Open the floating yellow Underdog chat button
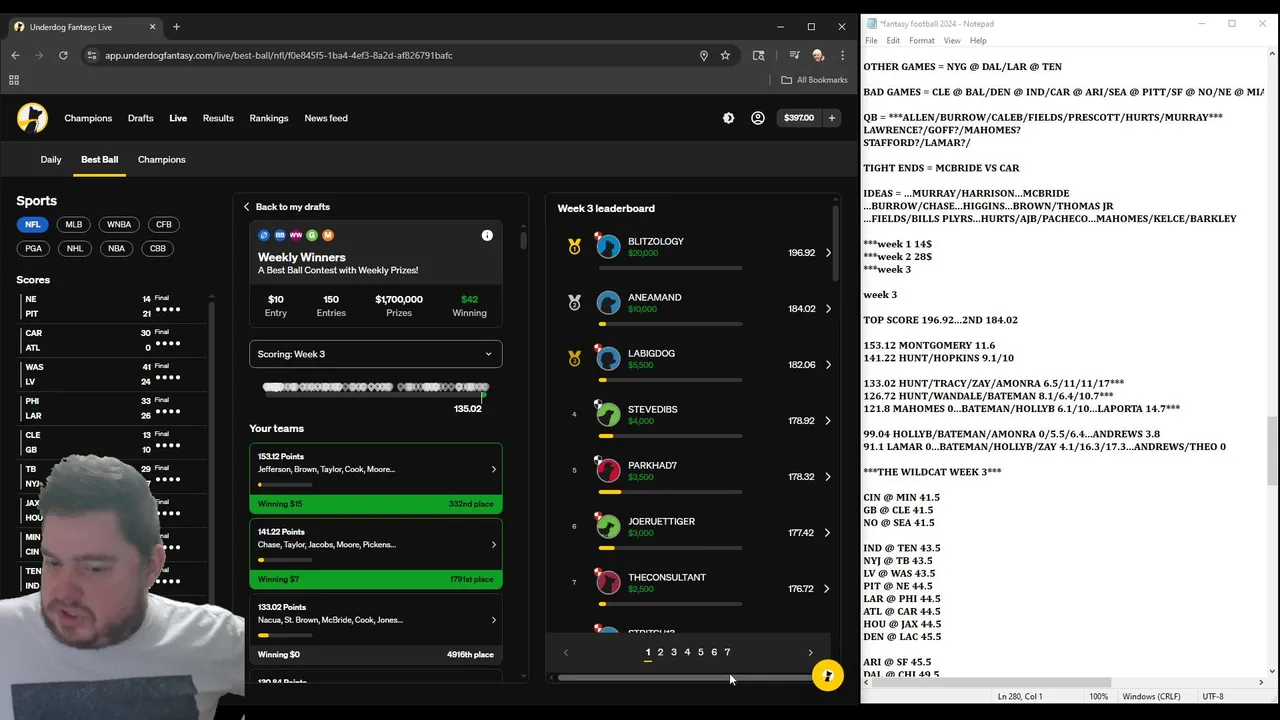This screenshot has height=720, width=1280. 827,676
